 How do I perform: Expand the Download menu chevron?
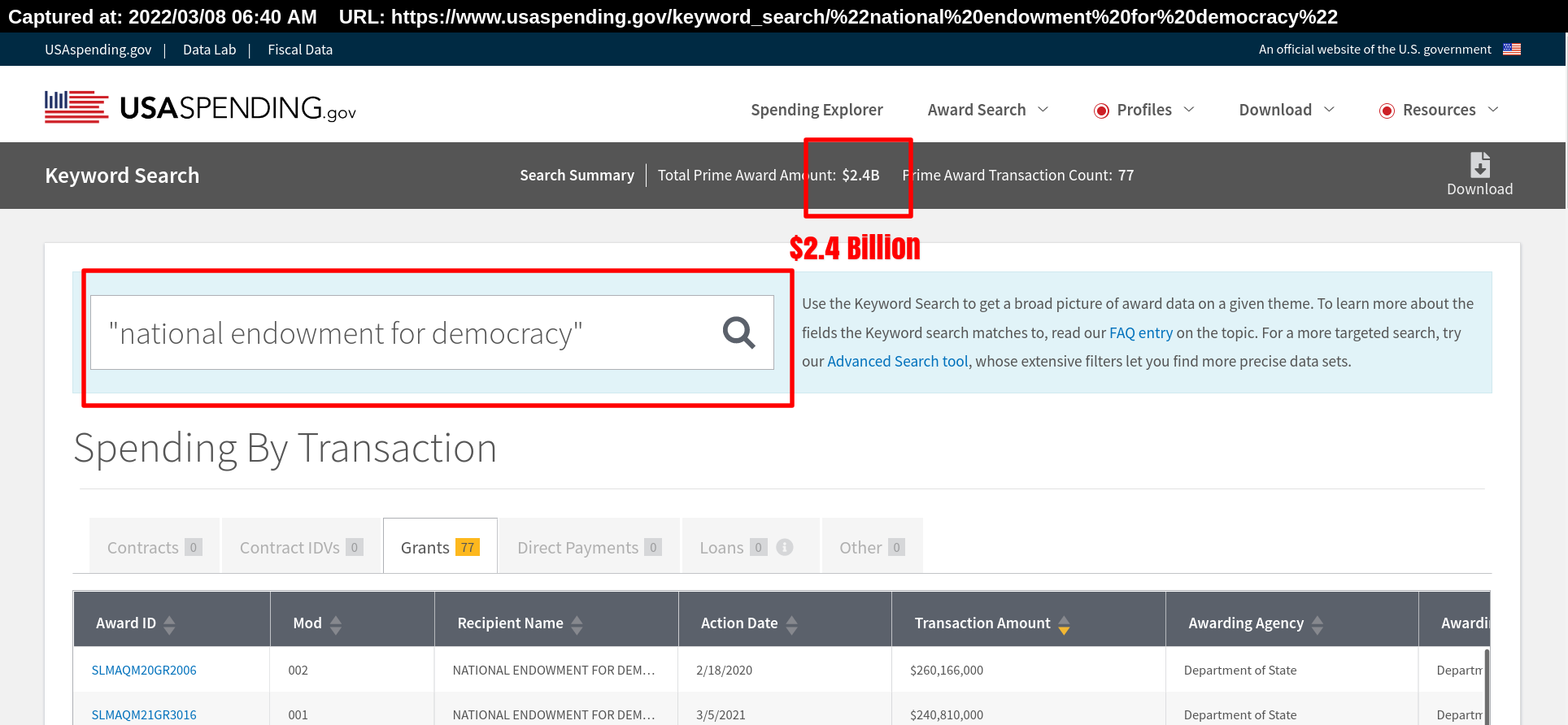coord(1329,109)
